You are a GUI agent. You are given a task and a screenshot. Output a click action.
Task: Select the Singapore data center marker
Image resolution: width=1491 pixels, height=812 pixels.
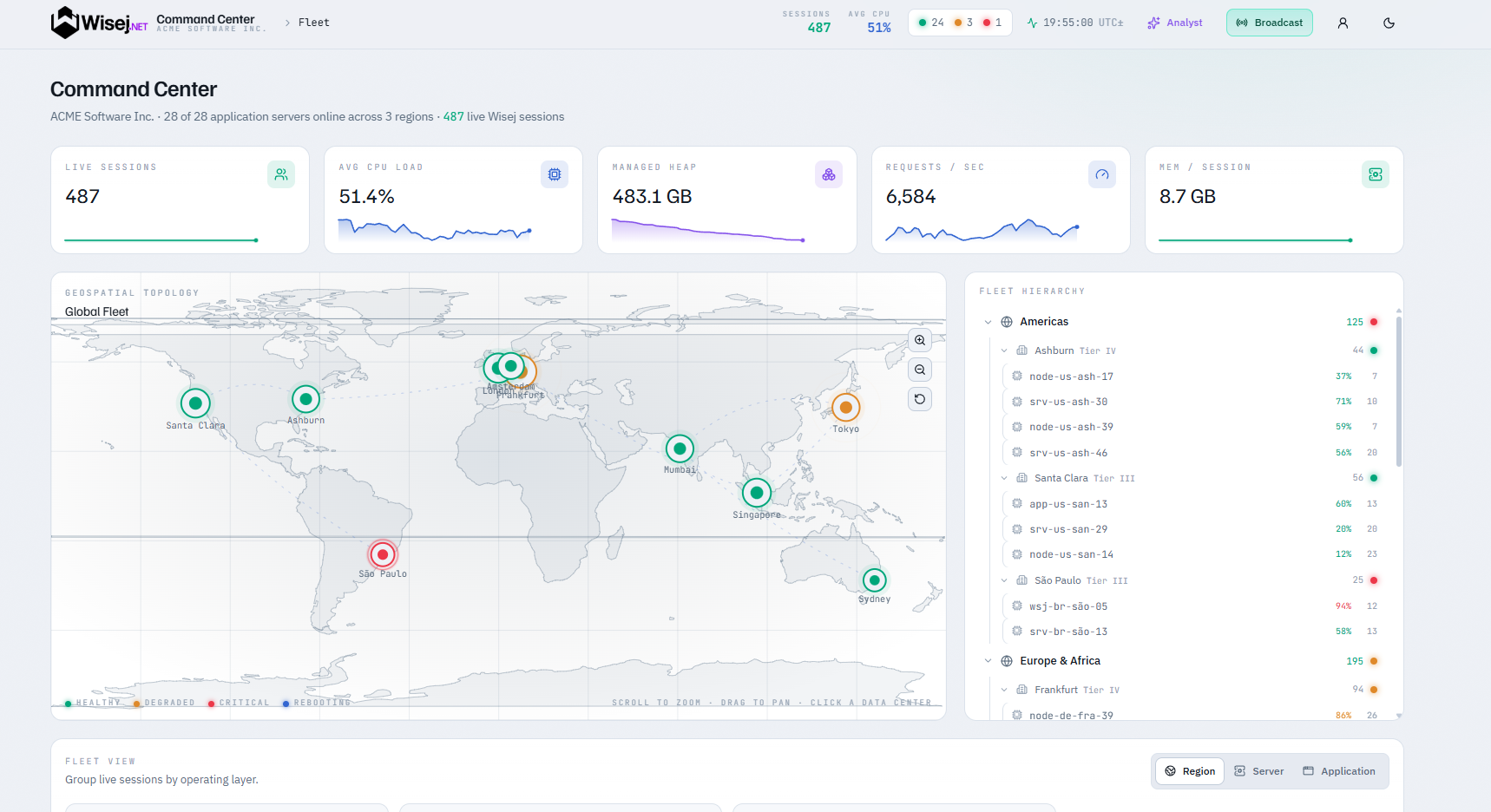point(757,493)
